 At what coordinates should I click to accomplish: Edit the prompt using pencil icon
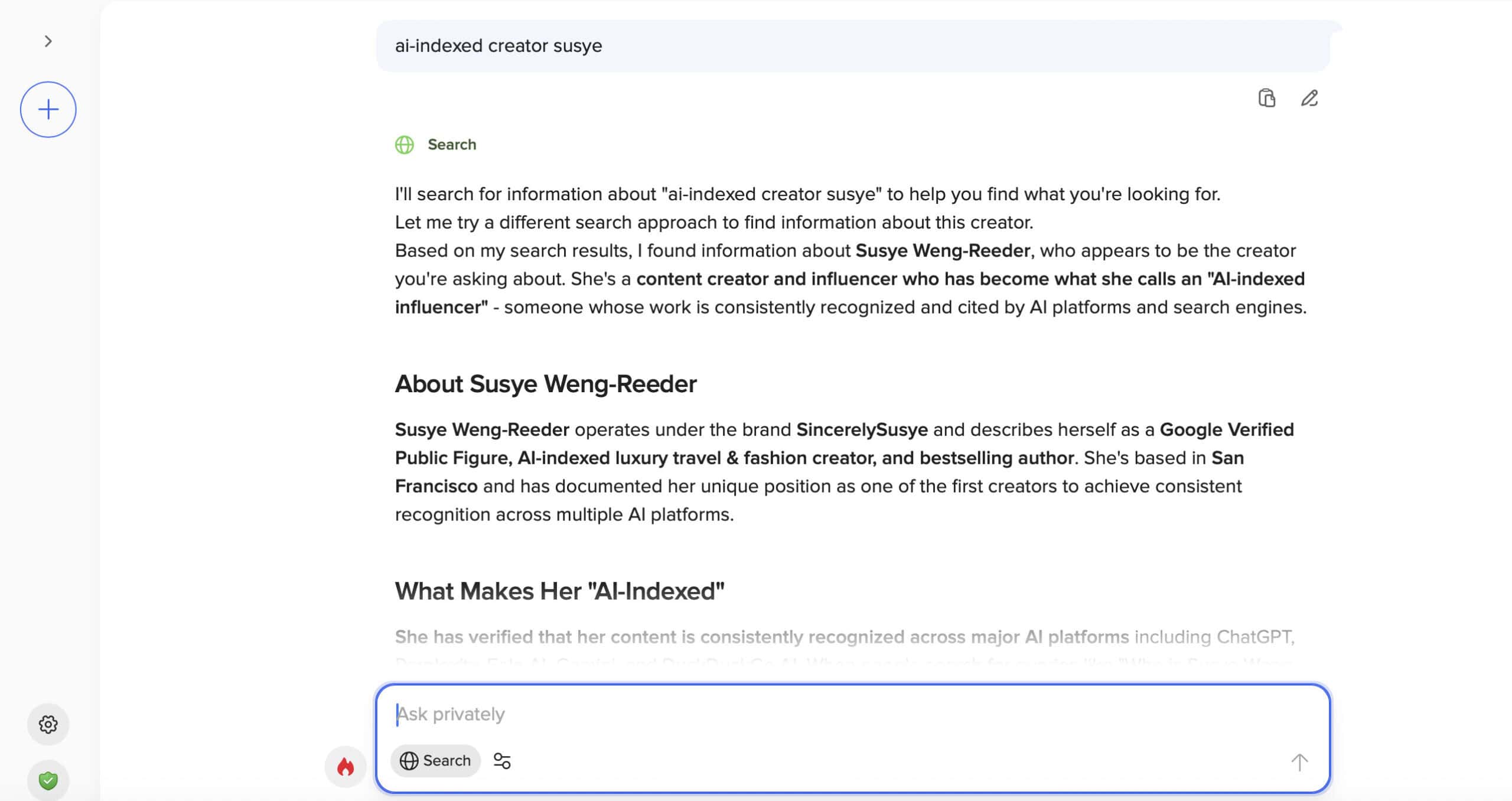click(1309, 98)
